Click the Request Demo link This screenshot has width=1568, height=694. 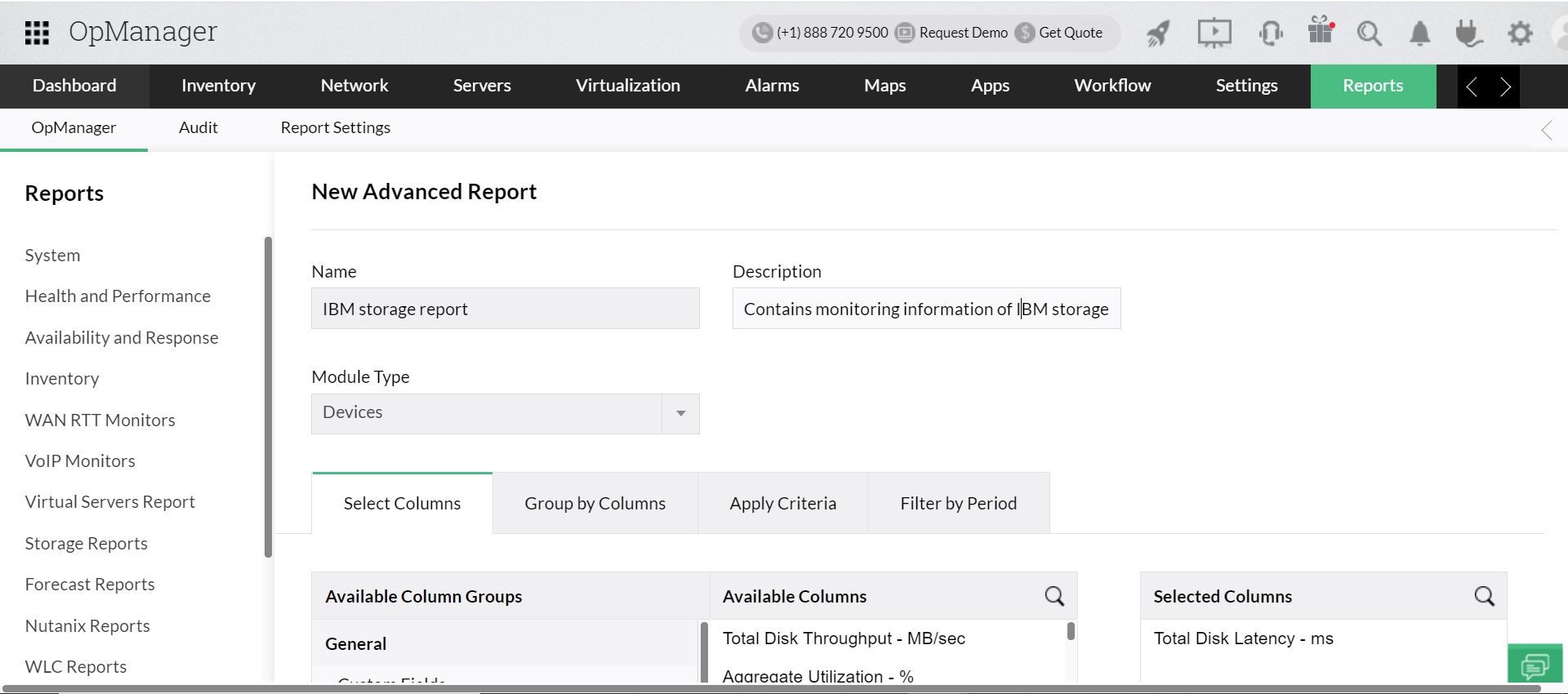964,33
